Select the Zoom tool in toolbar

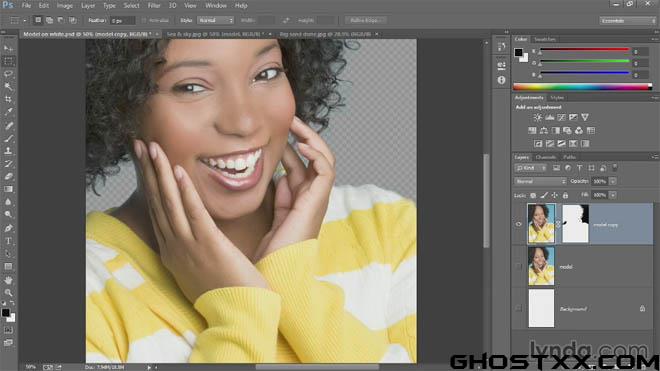click(8, 292)
